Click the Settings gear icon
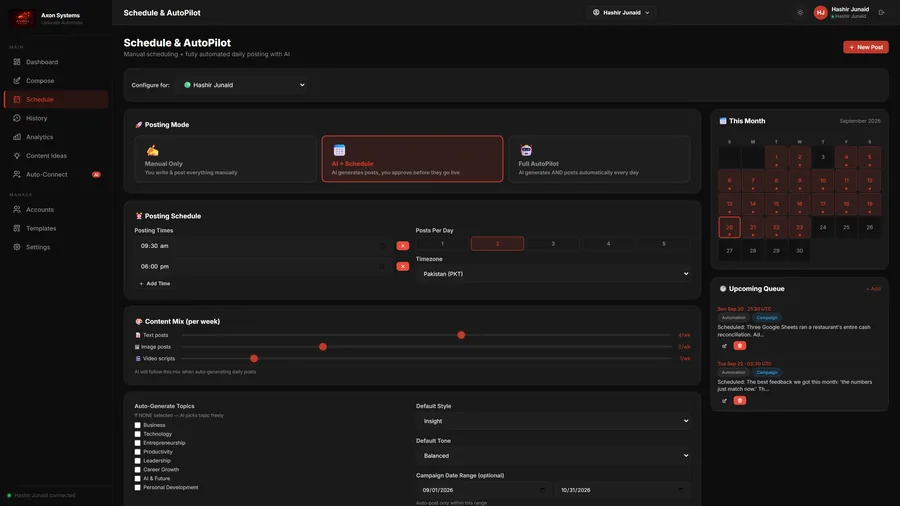Screen dimensions: 900x506 point(17,247)
